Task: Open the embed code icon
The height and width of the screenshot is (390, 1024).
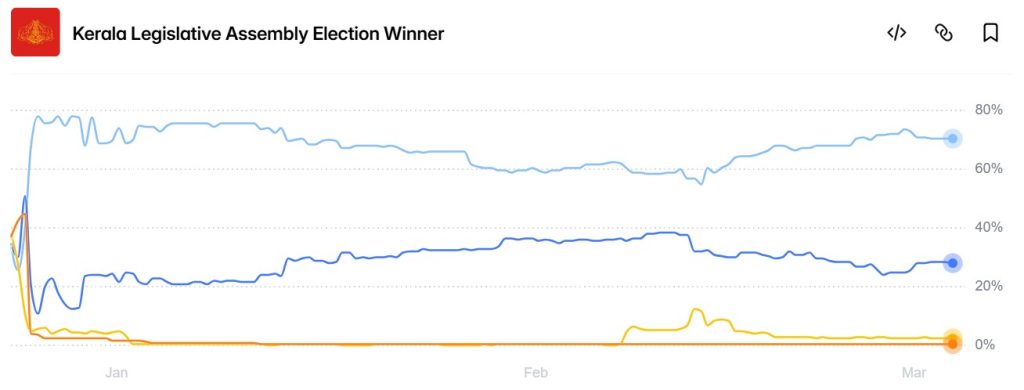Action: [x=896, y=33]
